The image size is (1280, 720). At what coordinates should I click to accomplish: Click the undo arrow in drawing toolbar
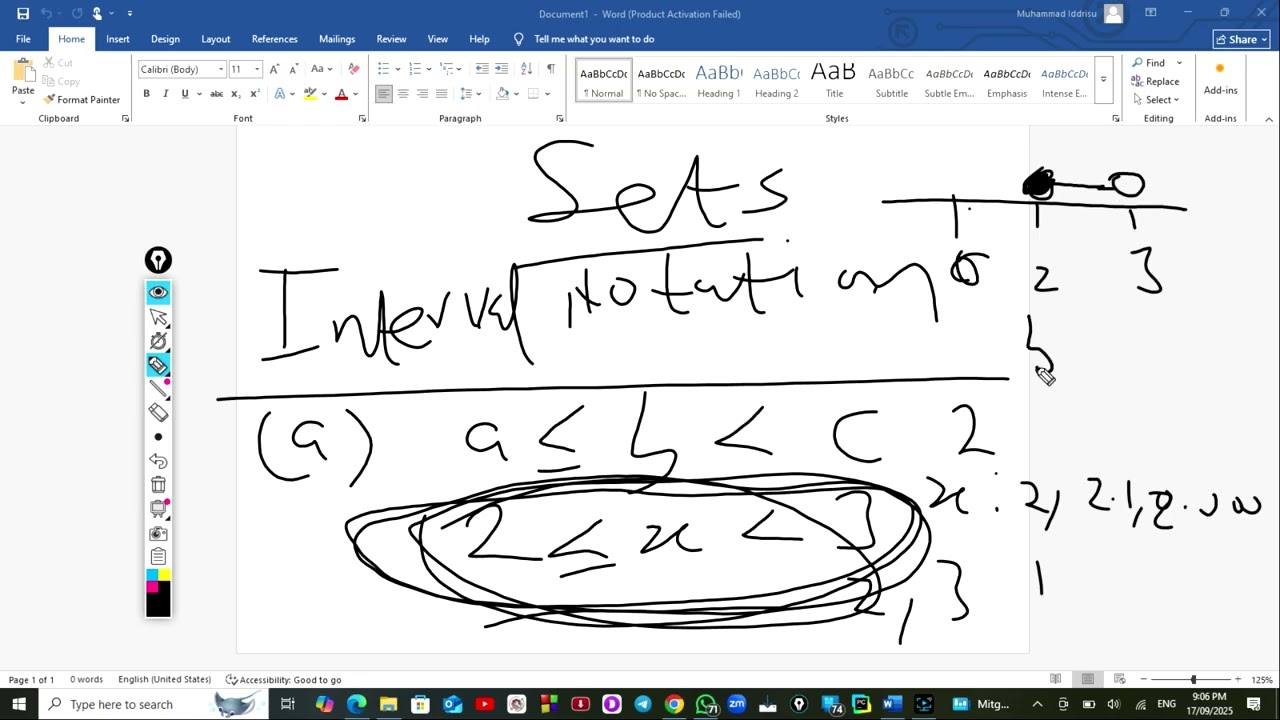click(x=158, y=461)
